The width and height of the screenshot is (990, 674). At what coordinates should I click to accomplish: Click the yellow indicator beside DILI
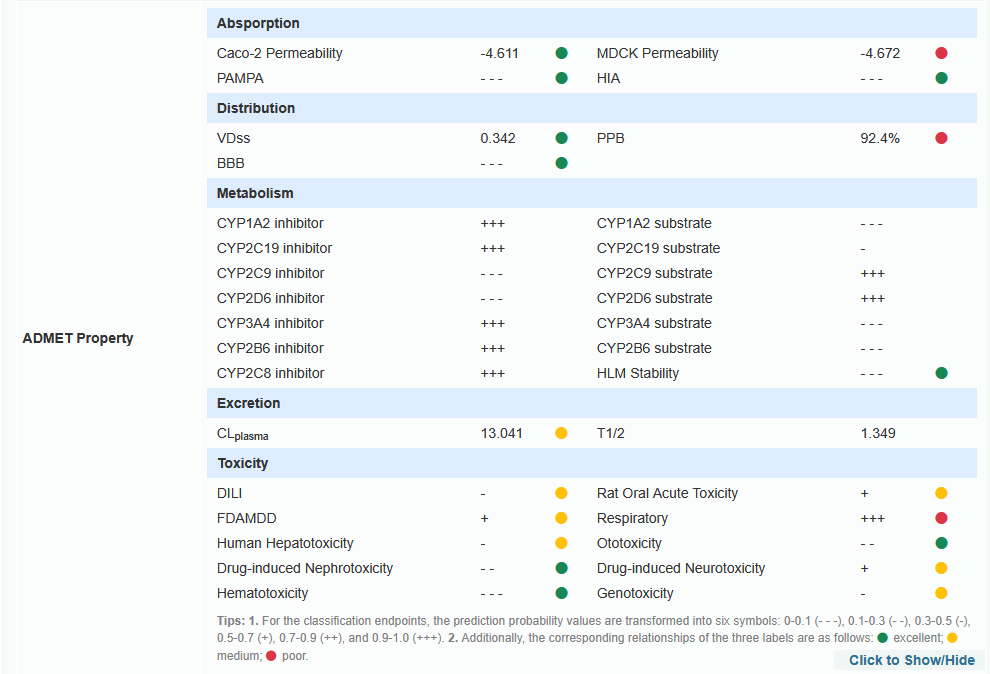(561, 493)
